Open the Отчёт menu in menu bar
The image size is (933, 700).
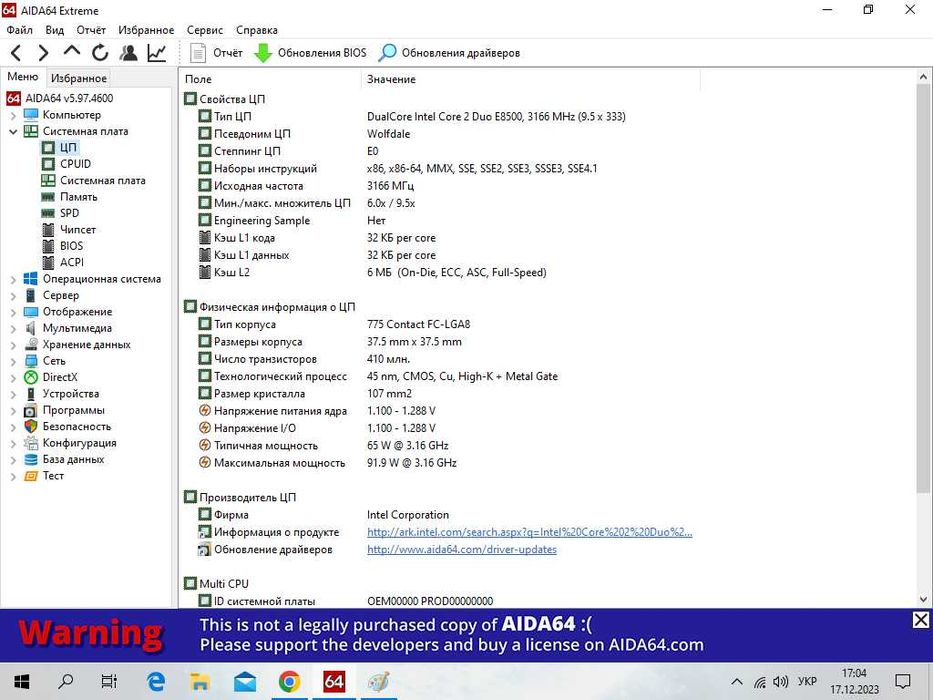90,30
